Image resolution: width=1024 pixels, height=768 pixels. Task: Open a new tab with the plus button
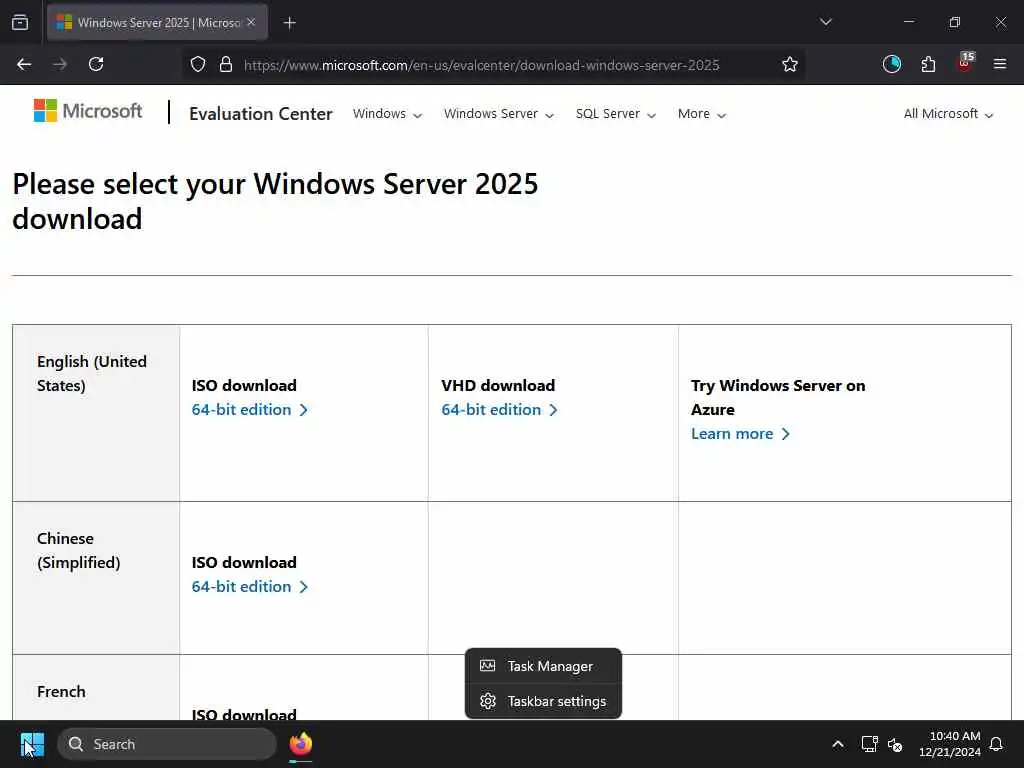pyautogui.click(x=289, y=23)
